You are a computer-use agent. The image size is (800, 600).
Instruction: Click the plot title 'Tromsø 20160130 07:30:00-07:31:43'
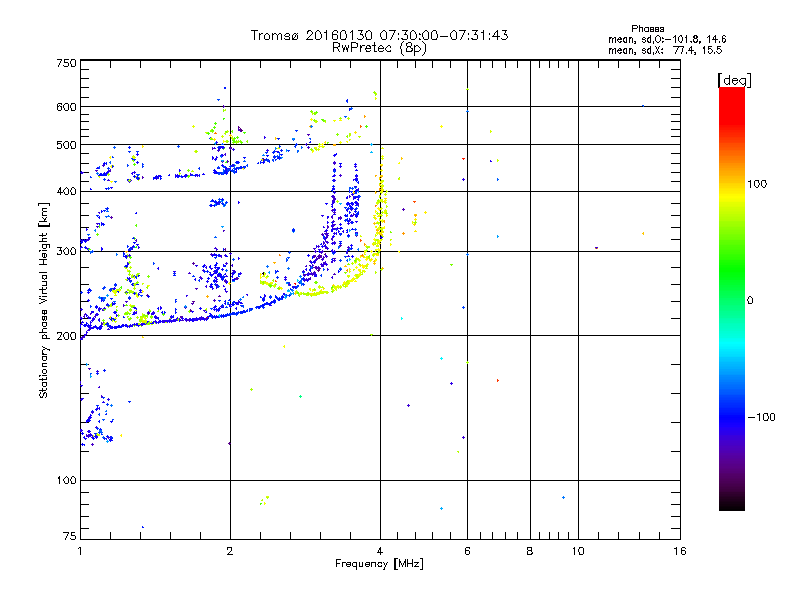tap(379, 35)
